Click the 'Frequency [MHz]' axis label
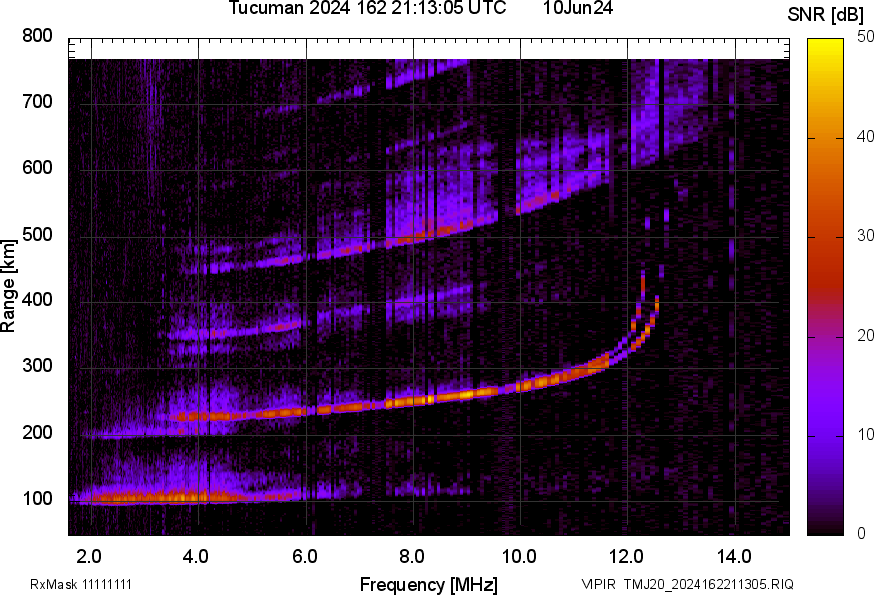 (x=429, y=585)
